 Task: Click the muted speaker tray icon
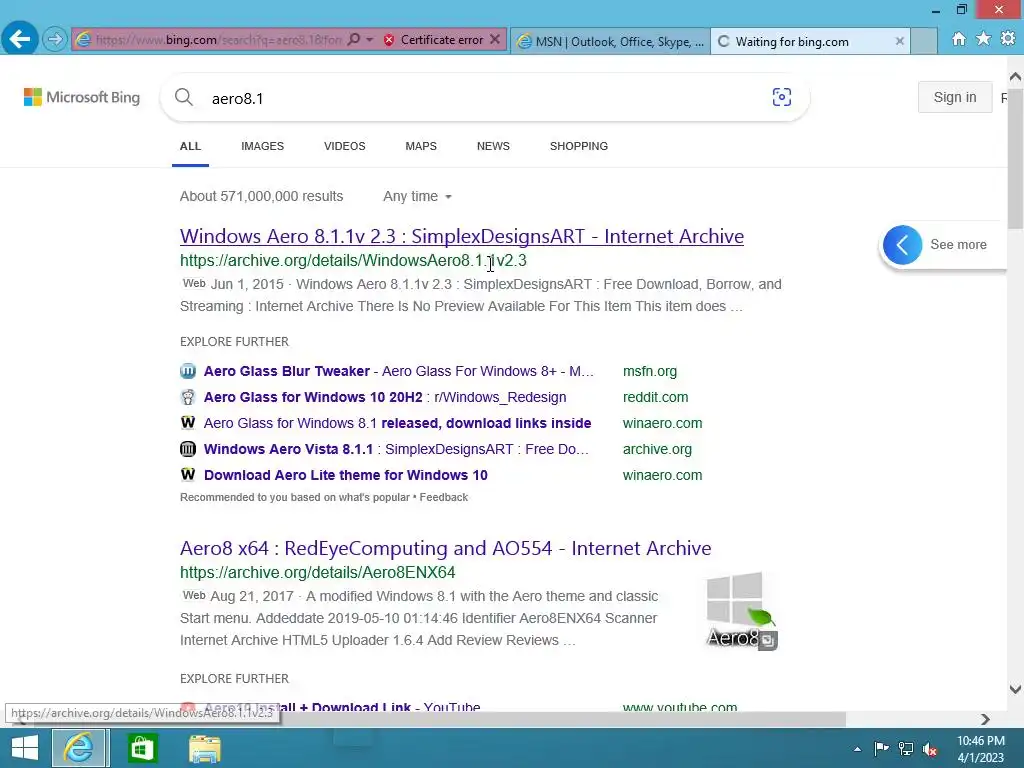click(x=930, y=749)
